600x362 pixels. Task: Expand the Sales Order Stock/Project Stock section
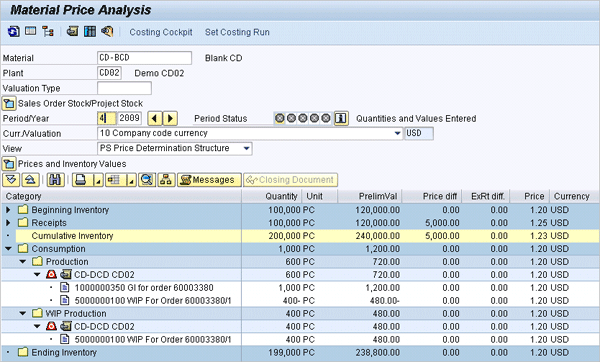click(x=9, y=103)
